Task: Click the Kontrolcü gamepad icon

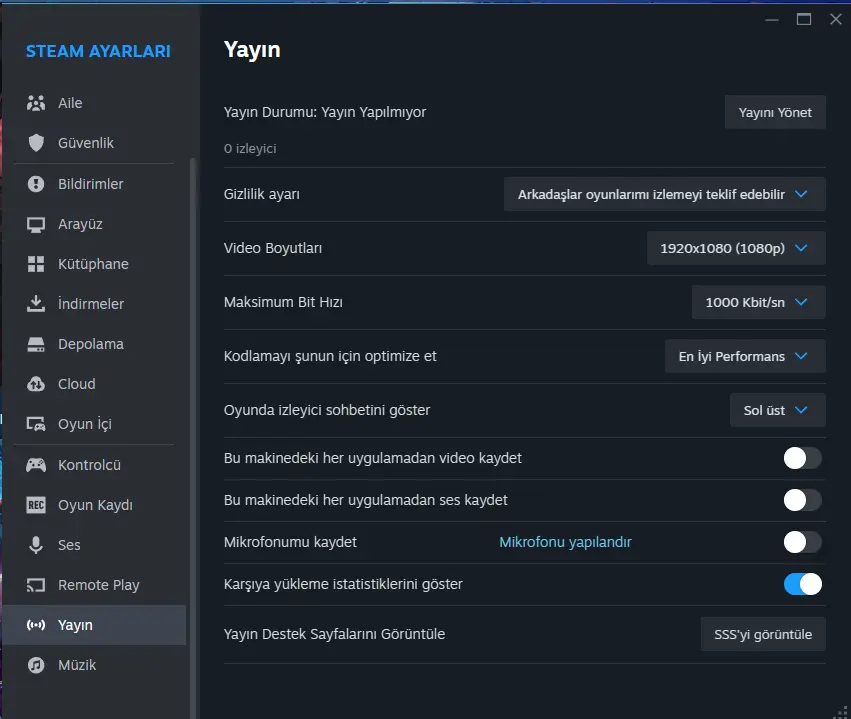Action: pos(36,465)
